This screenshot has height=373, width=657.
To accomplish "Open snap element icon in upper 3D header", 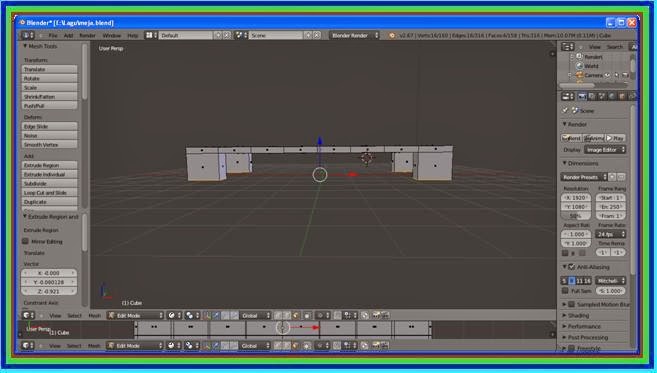I will point(350,315).
